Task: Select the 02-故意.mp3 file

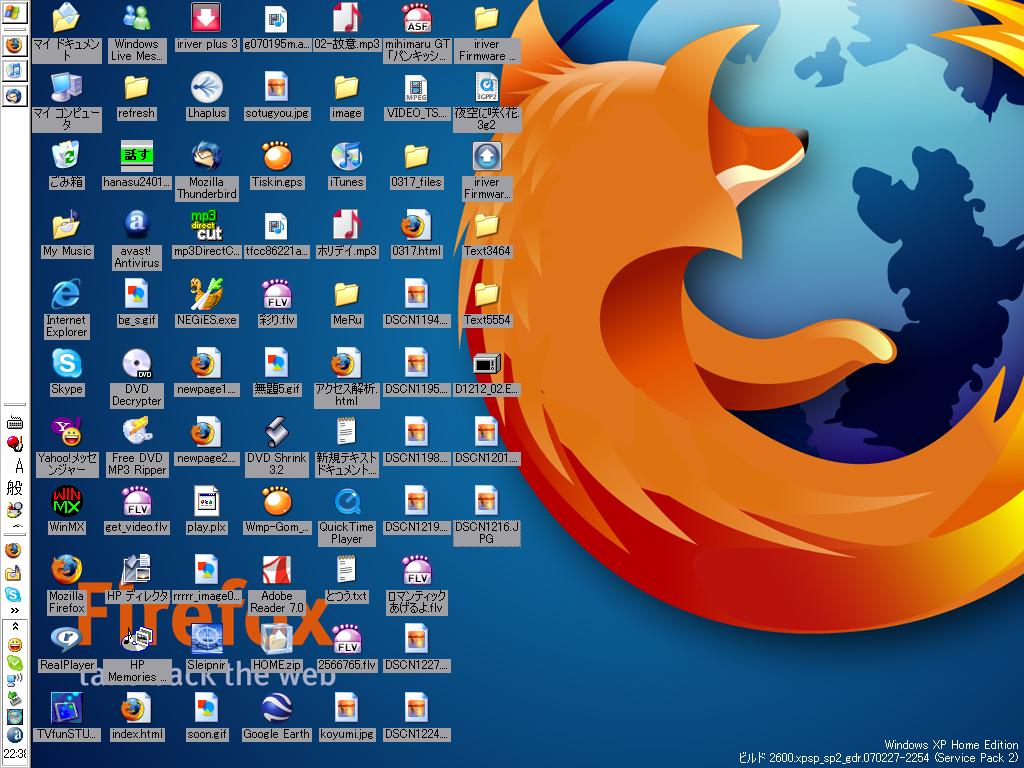Action: (346, 26)
